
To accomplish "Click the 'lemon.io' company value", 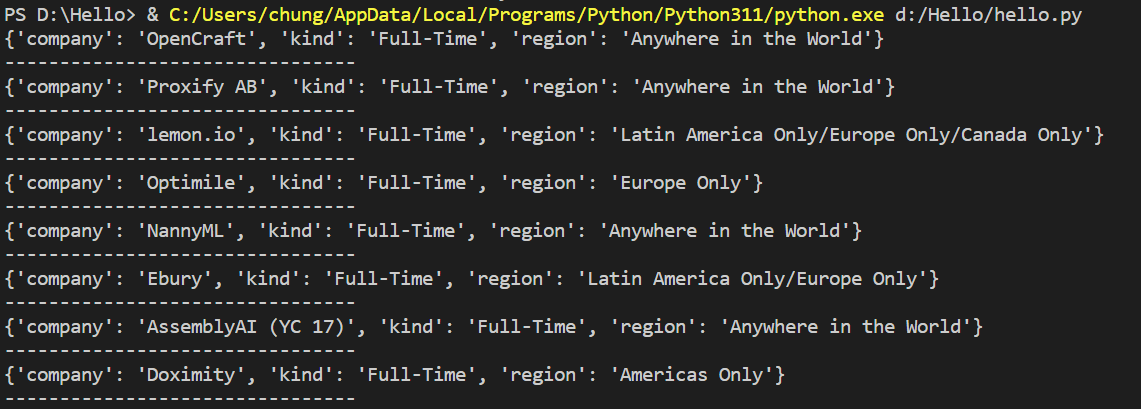I will pyautogui.click(x=191, y=135).
